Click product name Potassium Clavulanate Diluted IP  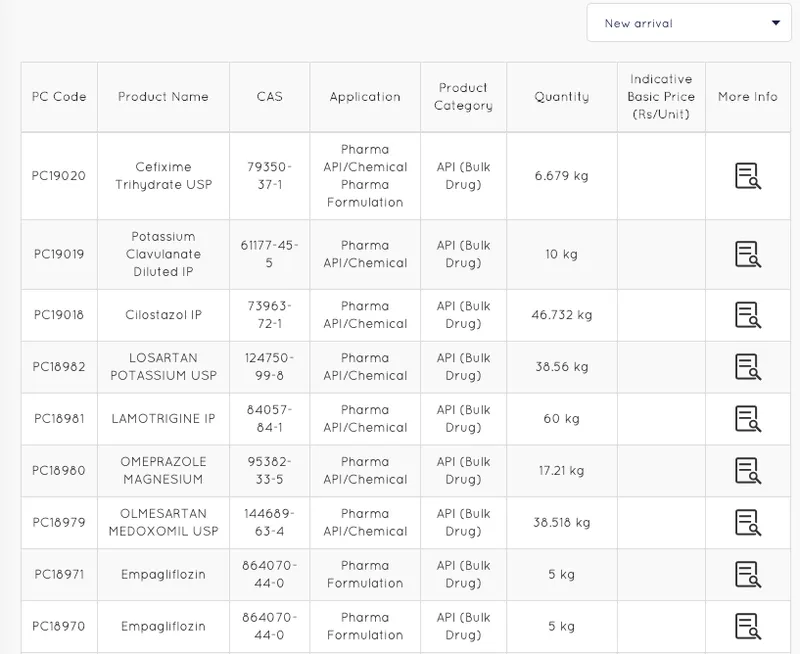tap(163, 254)
